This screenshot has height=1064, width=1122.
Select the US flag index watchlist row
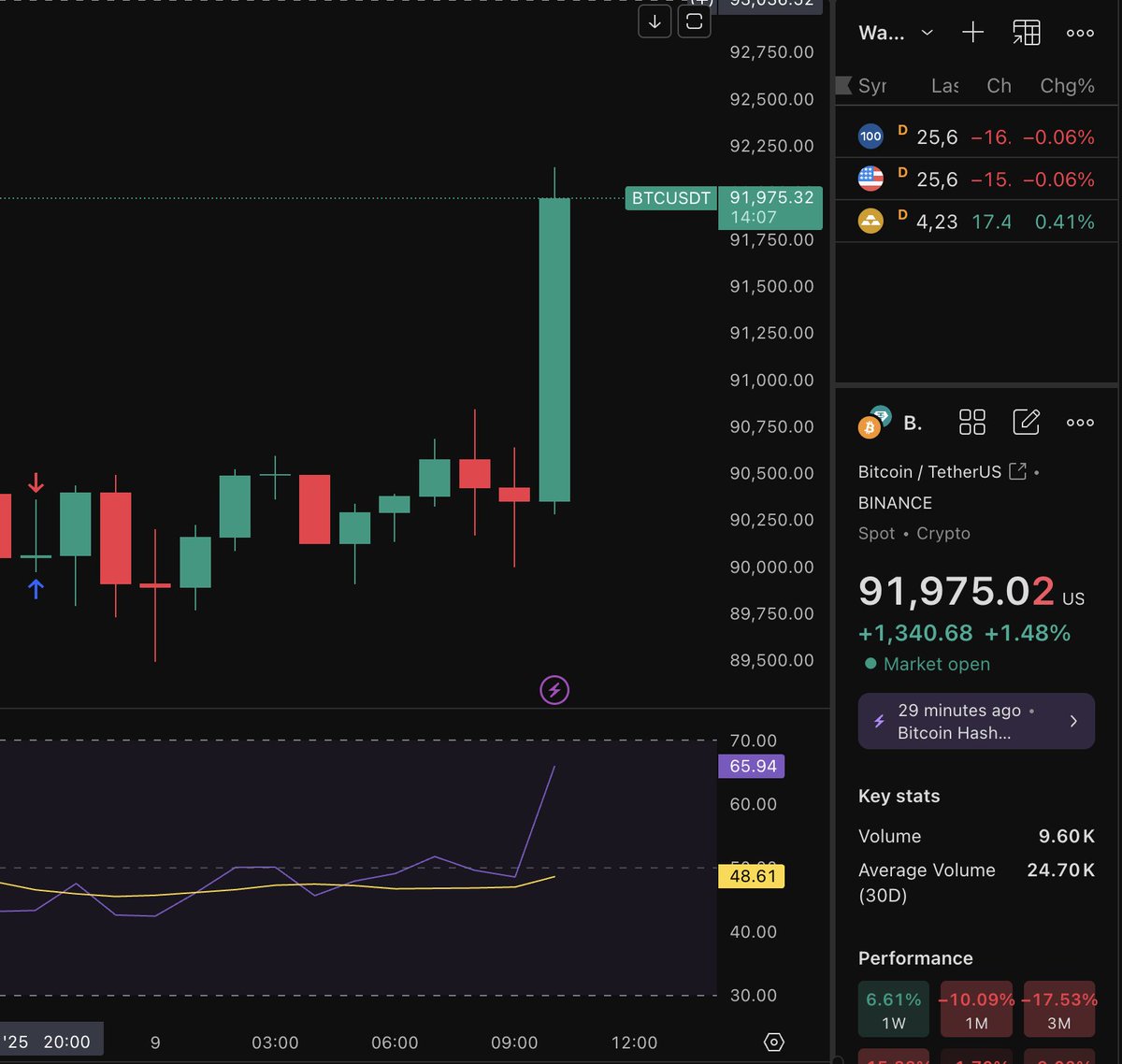977,179
